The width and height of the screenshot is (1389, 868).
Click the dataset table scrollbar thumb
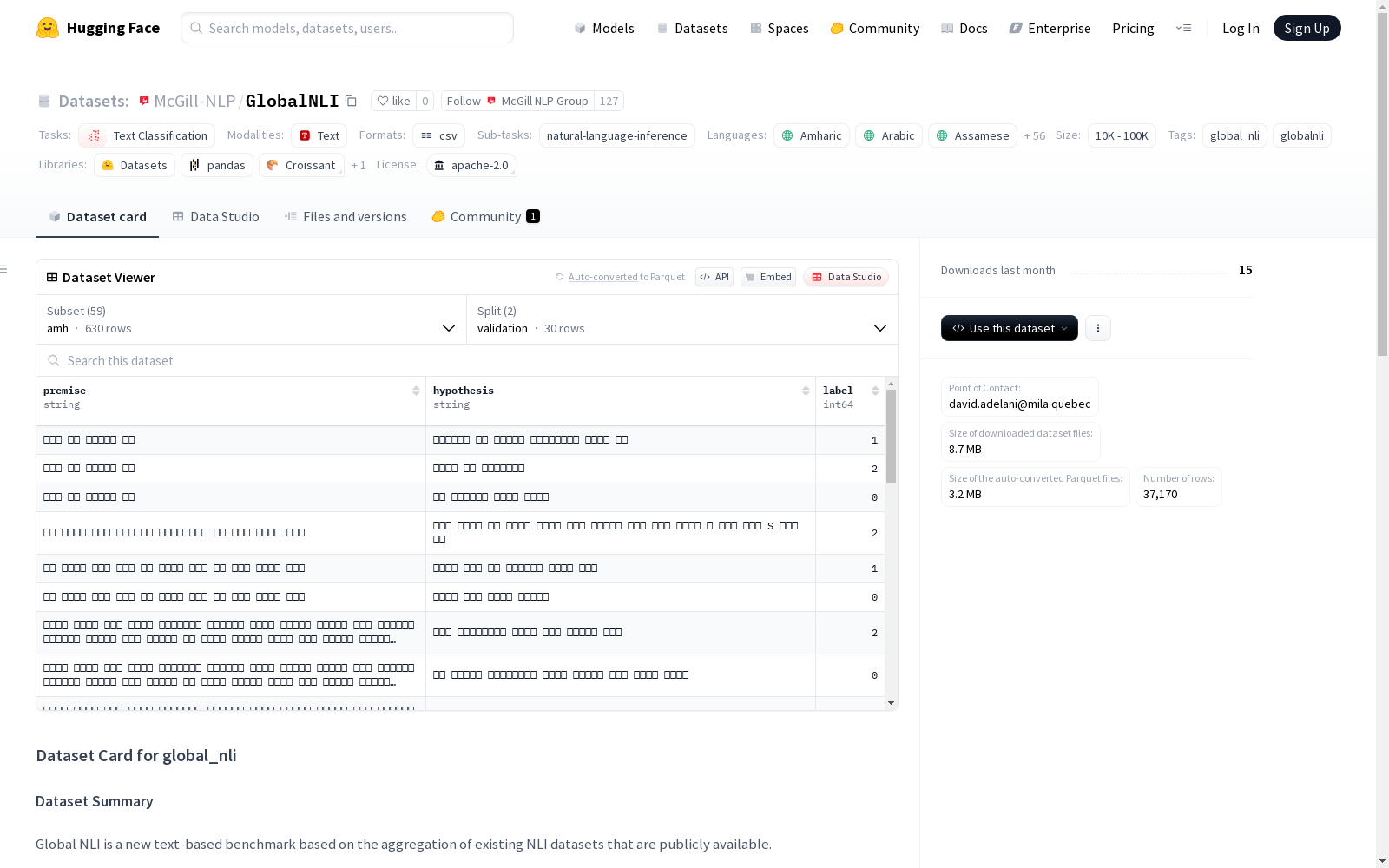coord(891,436)
